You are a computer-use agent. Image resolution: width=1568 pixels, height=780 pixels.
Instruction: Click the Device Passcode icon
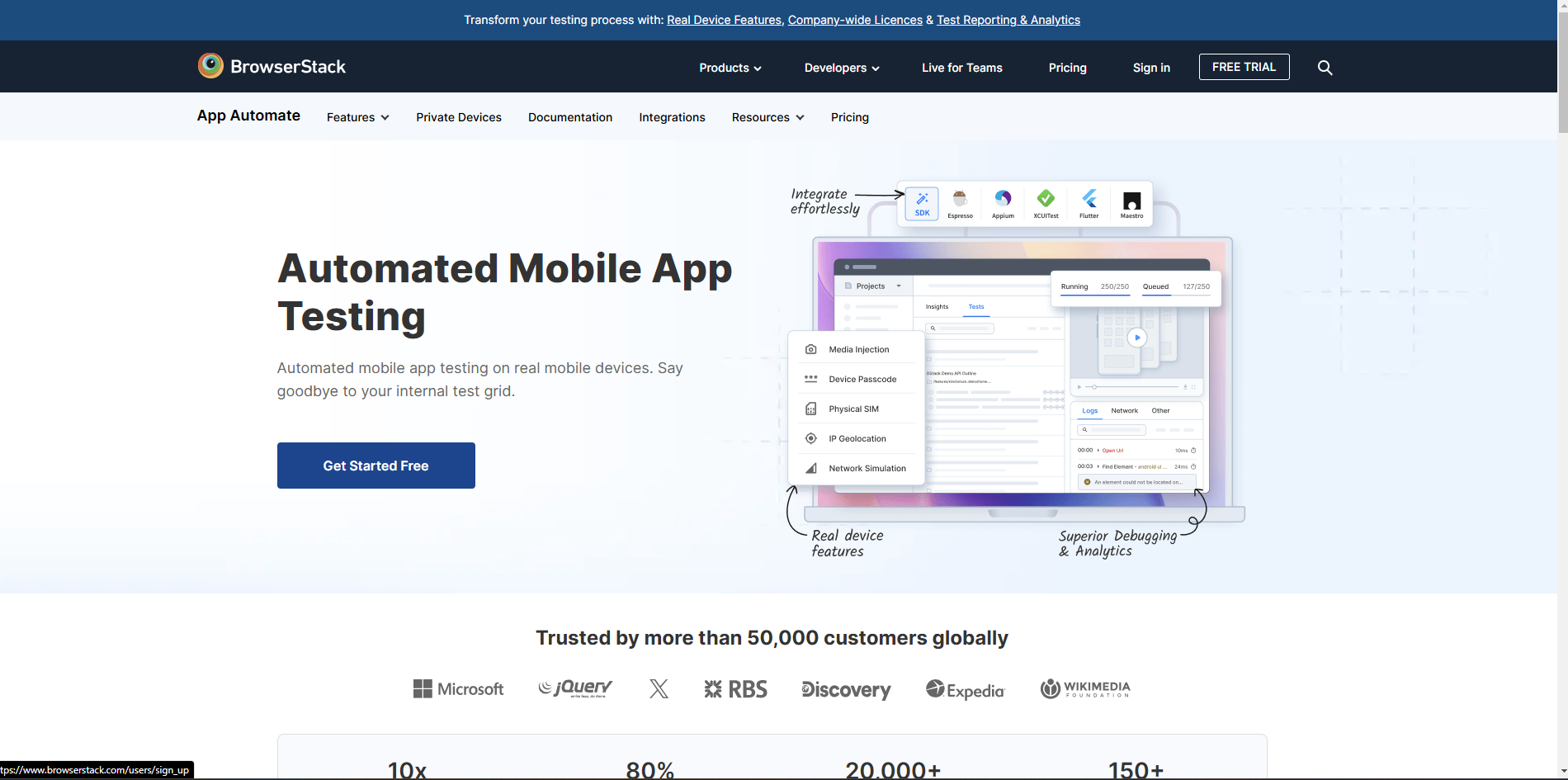(810, 379)
